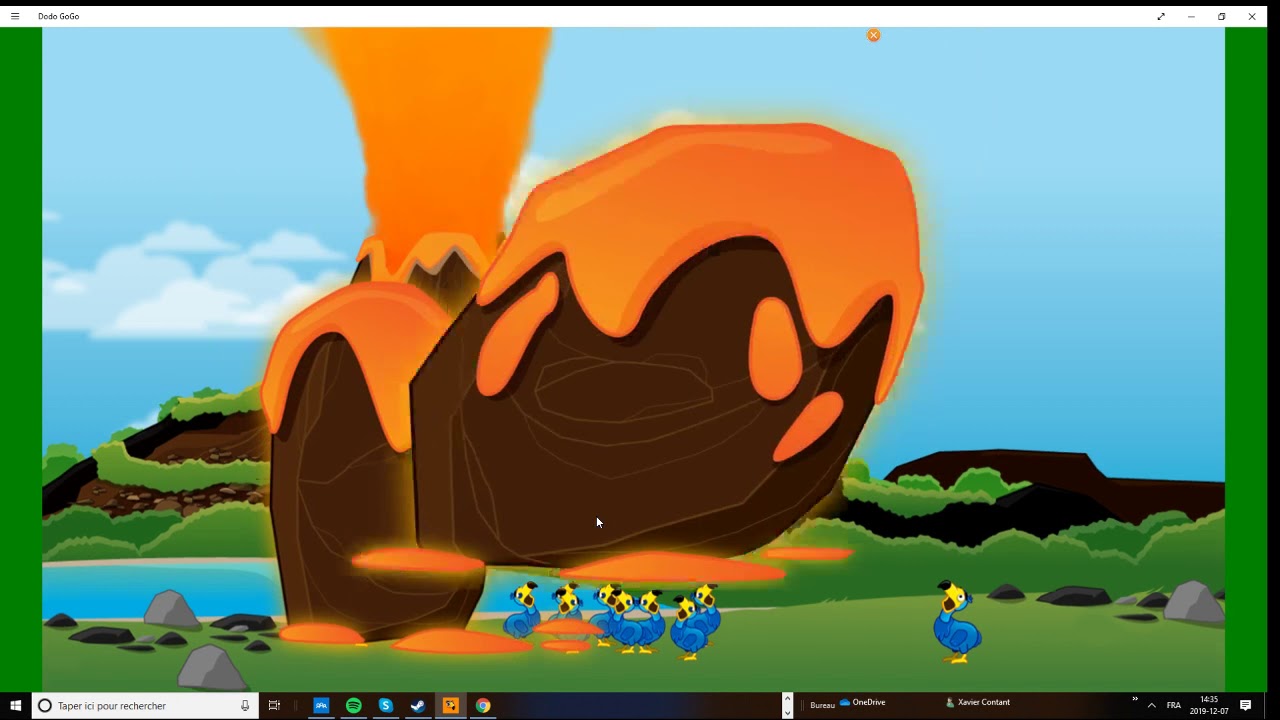Focus the Taper ici pour rechercher box

coord(145,705)
